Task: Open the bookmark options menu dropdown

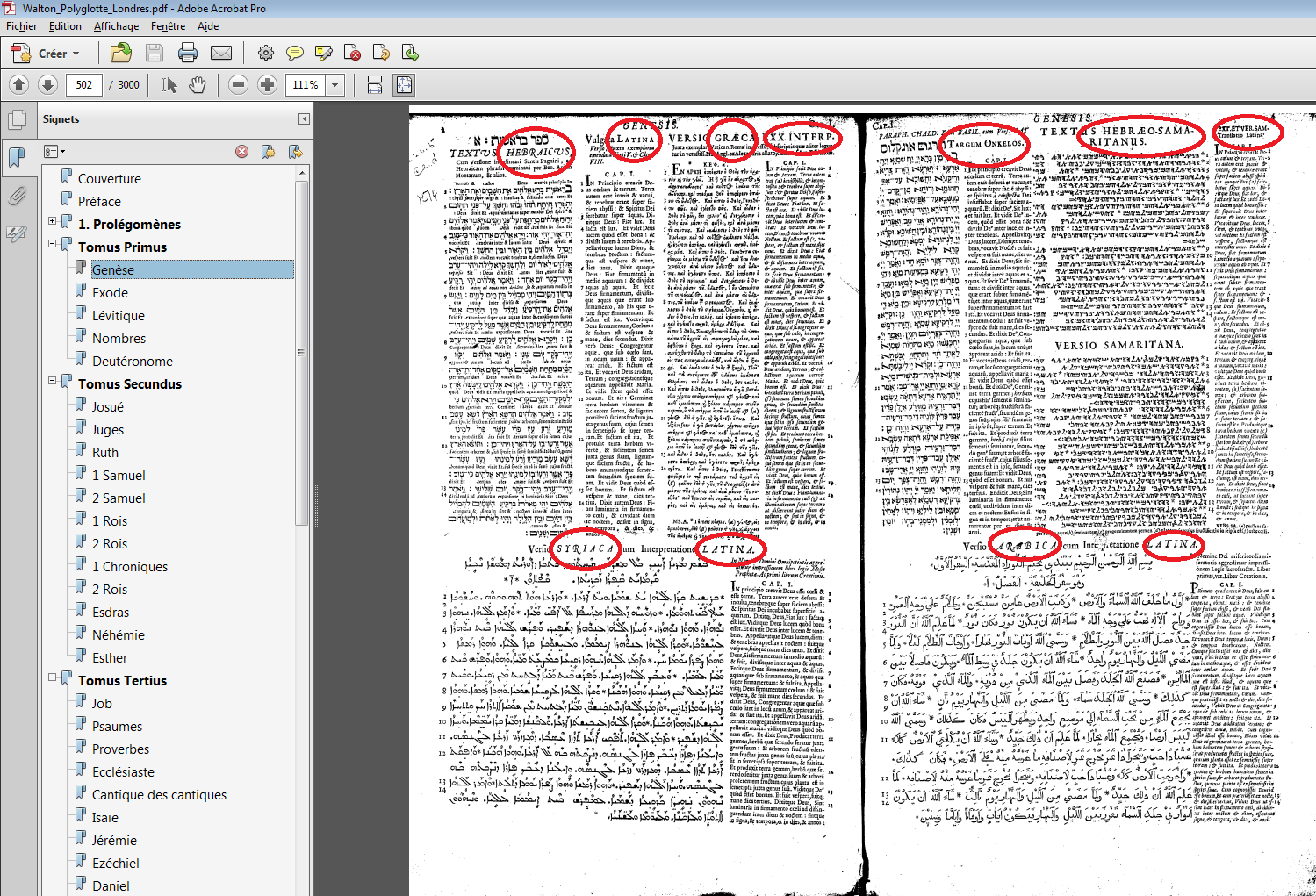Action: (x=54, y=152)
